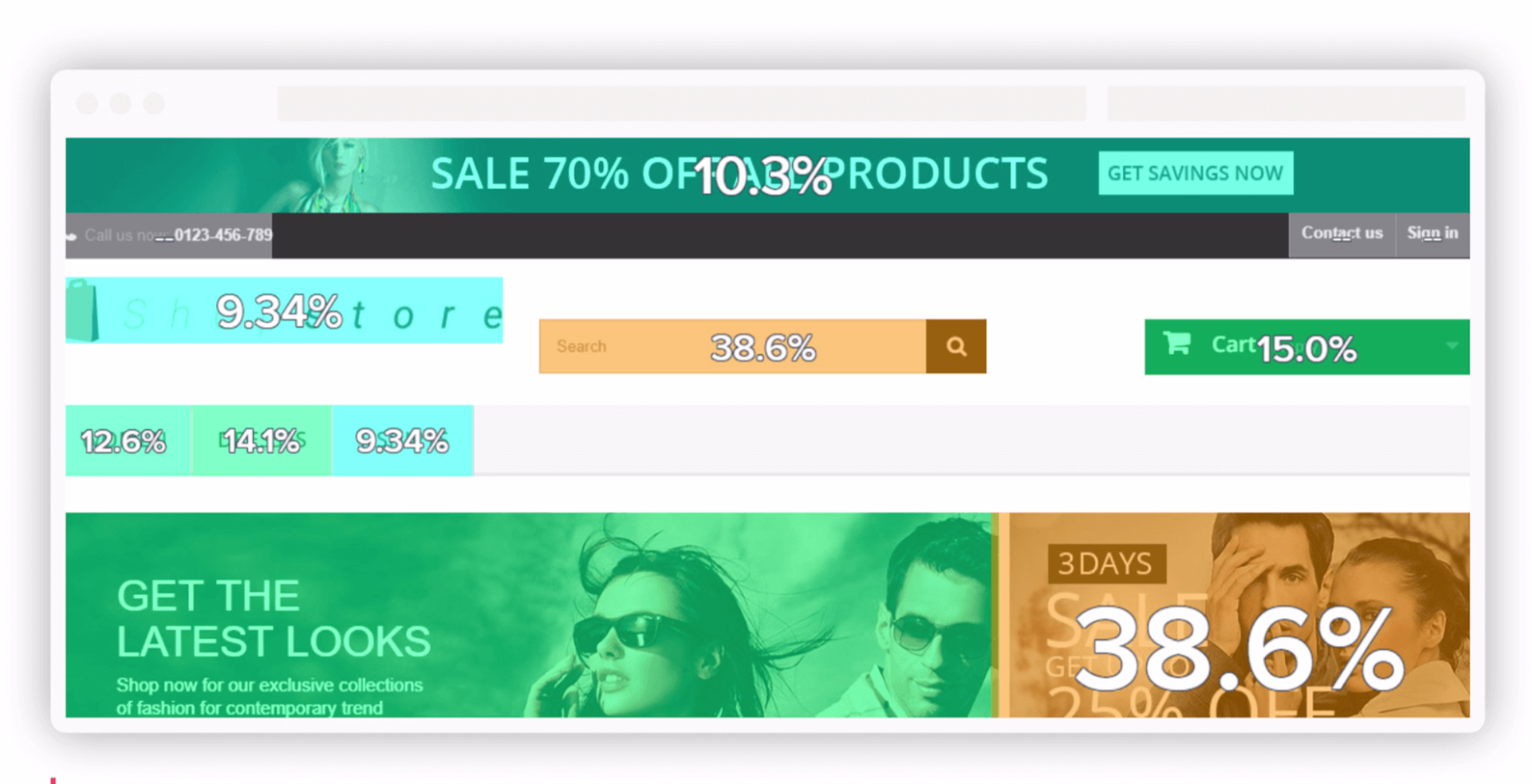
Task: Click the GET THE LATEST LOOKS hero banner
Action: (x=528, y=615)
